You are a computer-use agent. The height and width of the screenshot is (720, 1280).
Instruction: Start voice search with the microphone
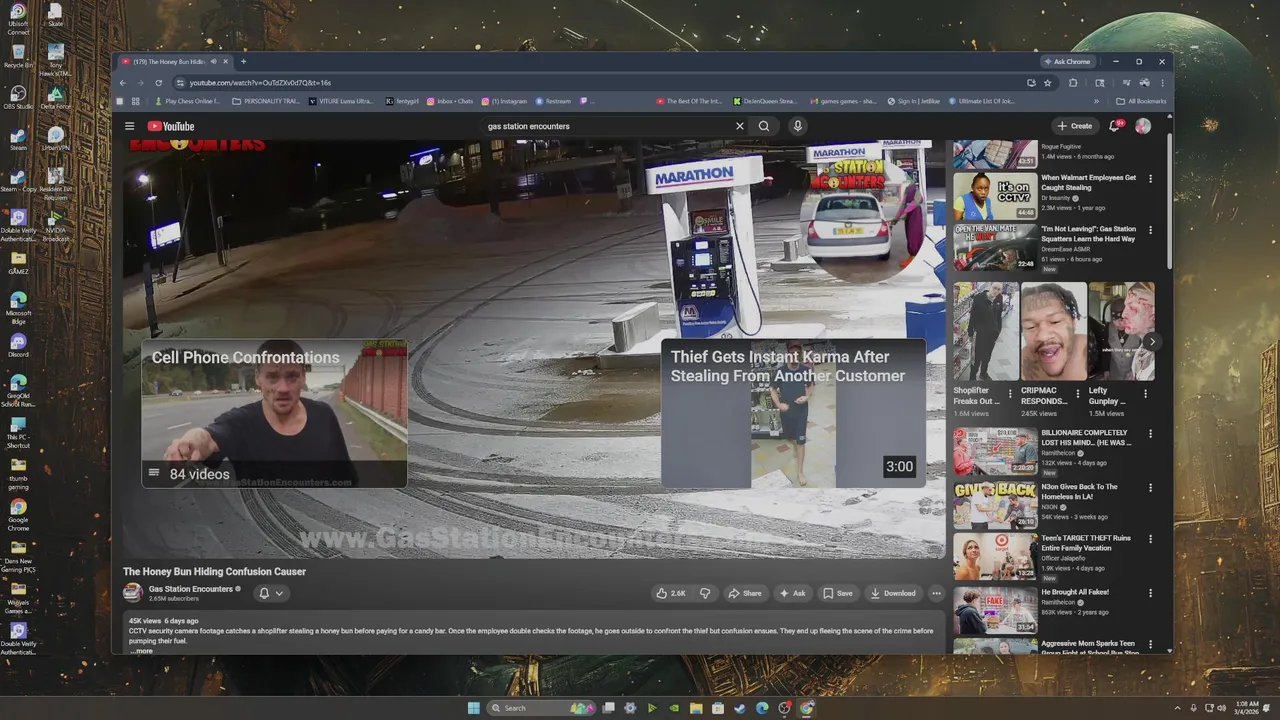pos(797,126)
